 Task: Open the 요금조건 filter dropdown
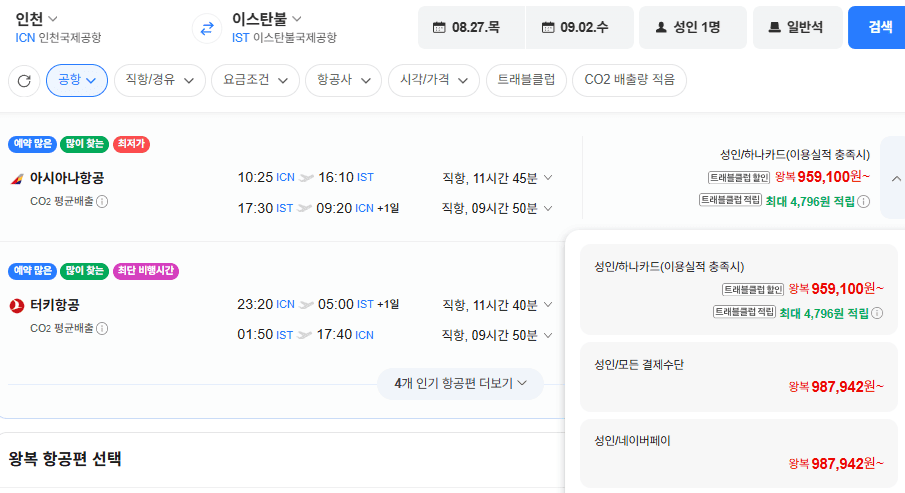(255, 80)
